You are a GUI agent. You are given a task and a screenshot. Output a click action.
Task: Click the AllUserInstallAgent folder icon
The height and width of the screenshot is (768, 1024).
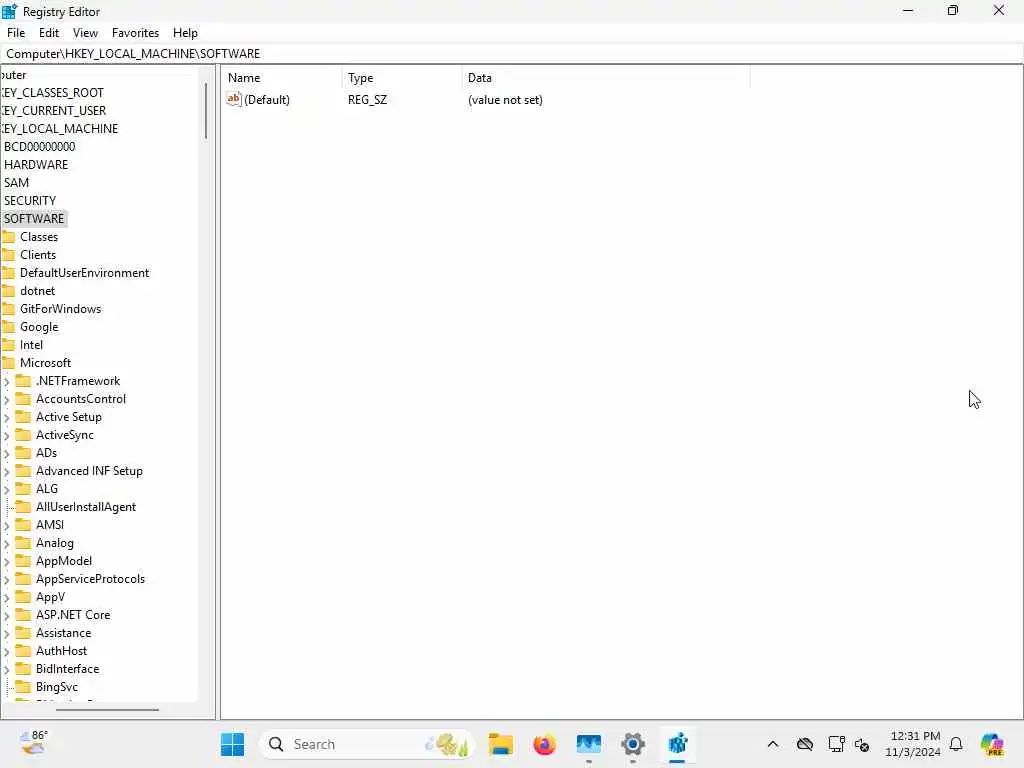point(23,506)
